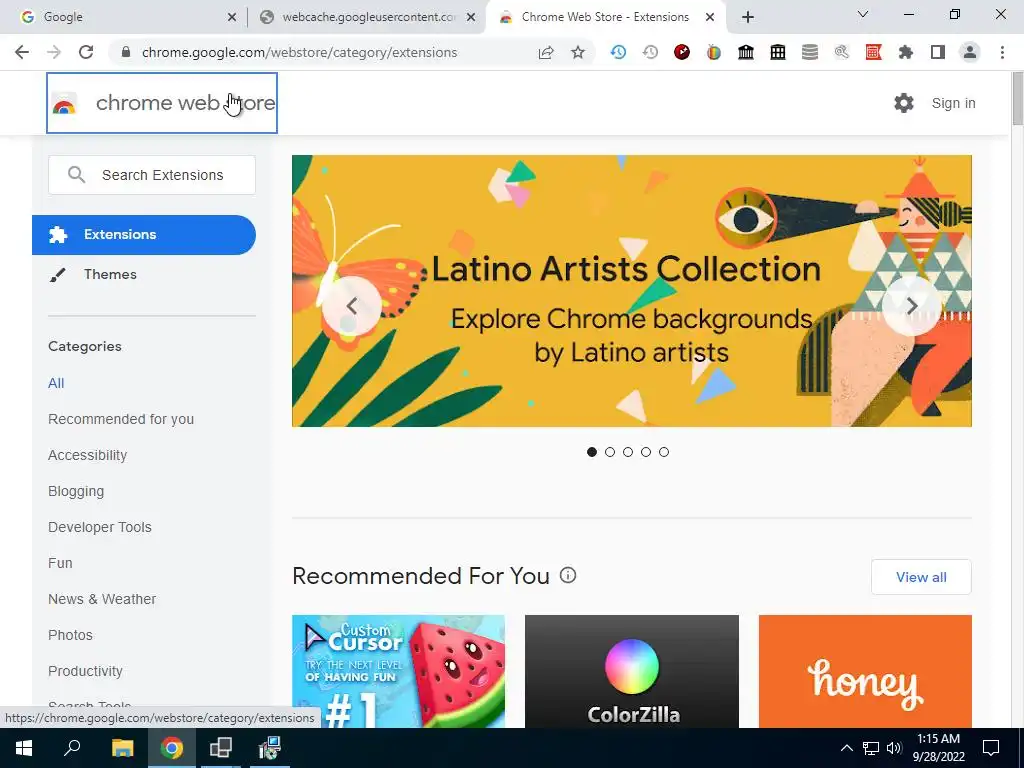Select Extensions in the sidebar
The height and width of the screenshot is (768, 1024).
(144, 234)
